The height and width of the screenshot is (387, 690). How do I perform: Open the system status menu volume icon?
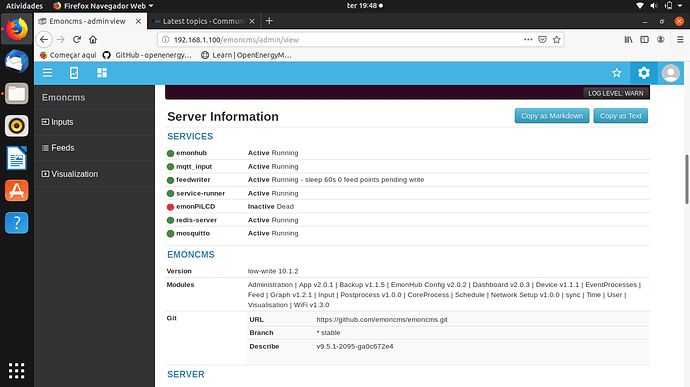point(654,6)
